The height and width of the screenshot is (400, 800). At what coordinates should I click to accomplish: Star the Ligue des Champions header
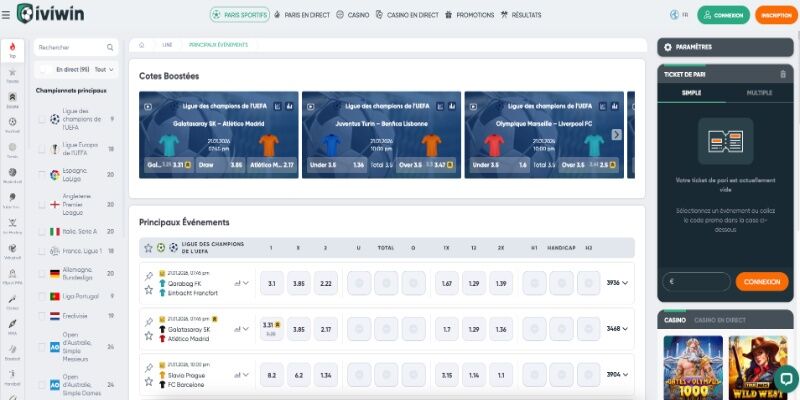148,248
